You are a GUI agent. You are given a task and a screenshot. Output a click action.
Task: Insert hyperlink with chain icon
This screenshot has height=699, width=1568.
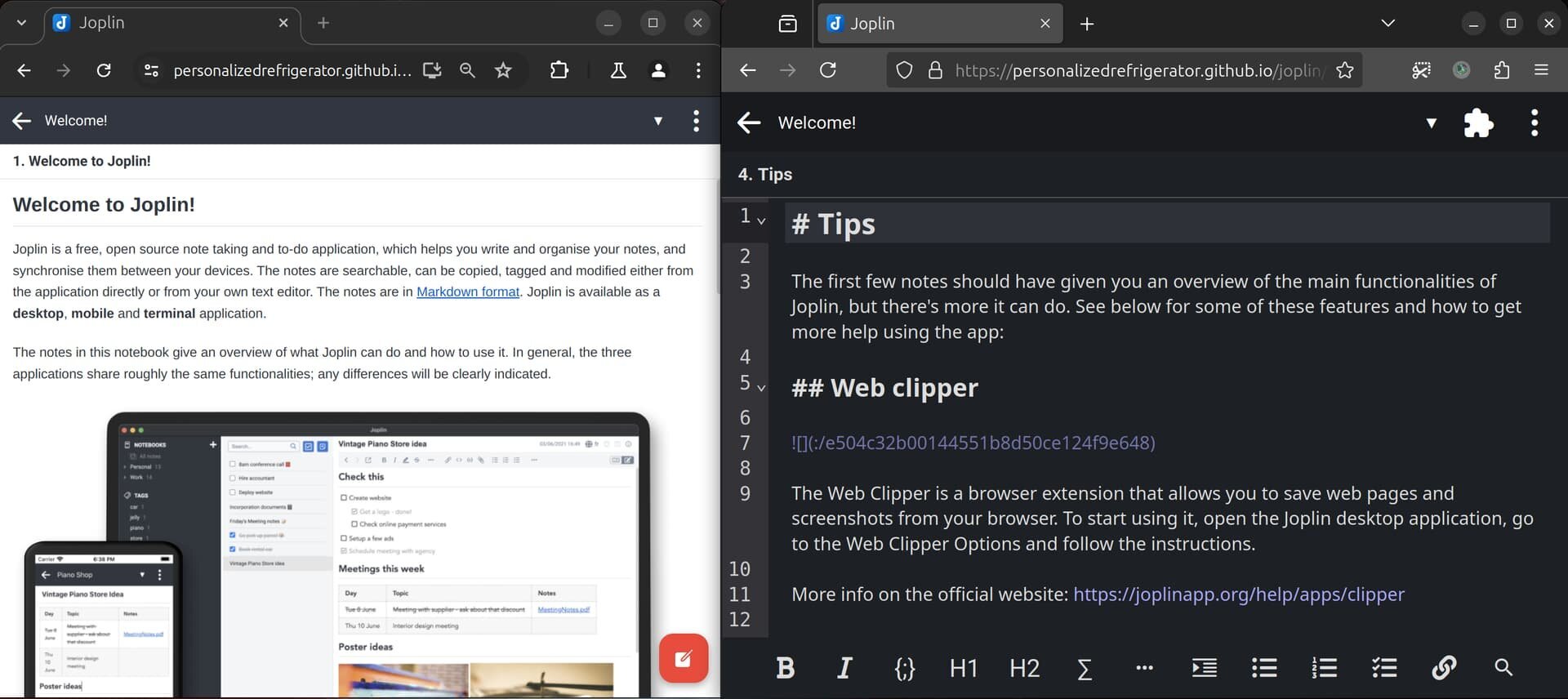tap(1444, 668)
